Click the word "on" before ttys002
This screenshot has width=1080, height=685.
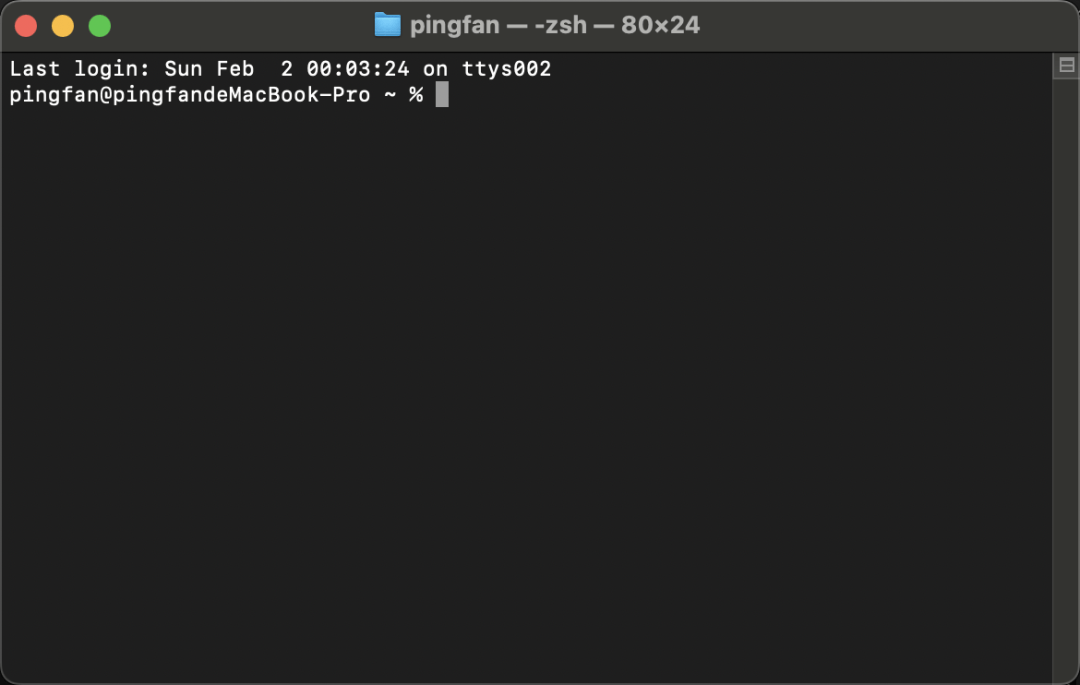click(x=435, y=69)
